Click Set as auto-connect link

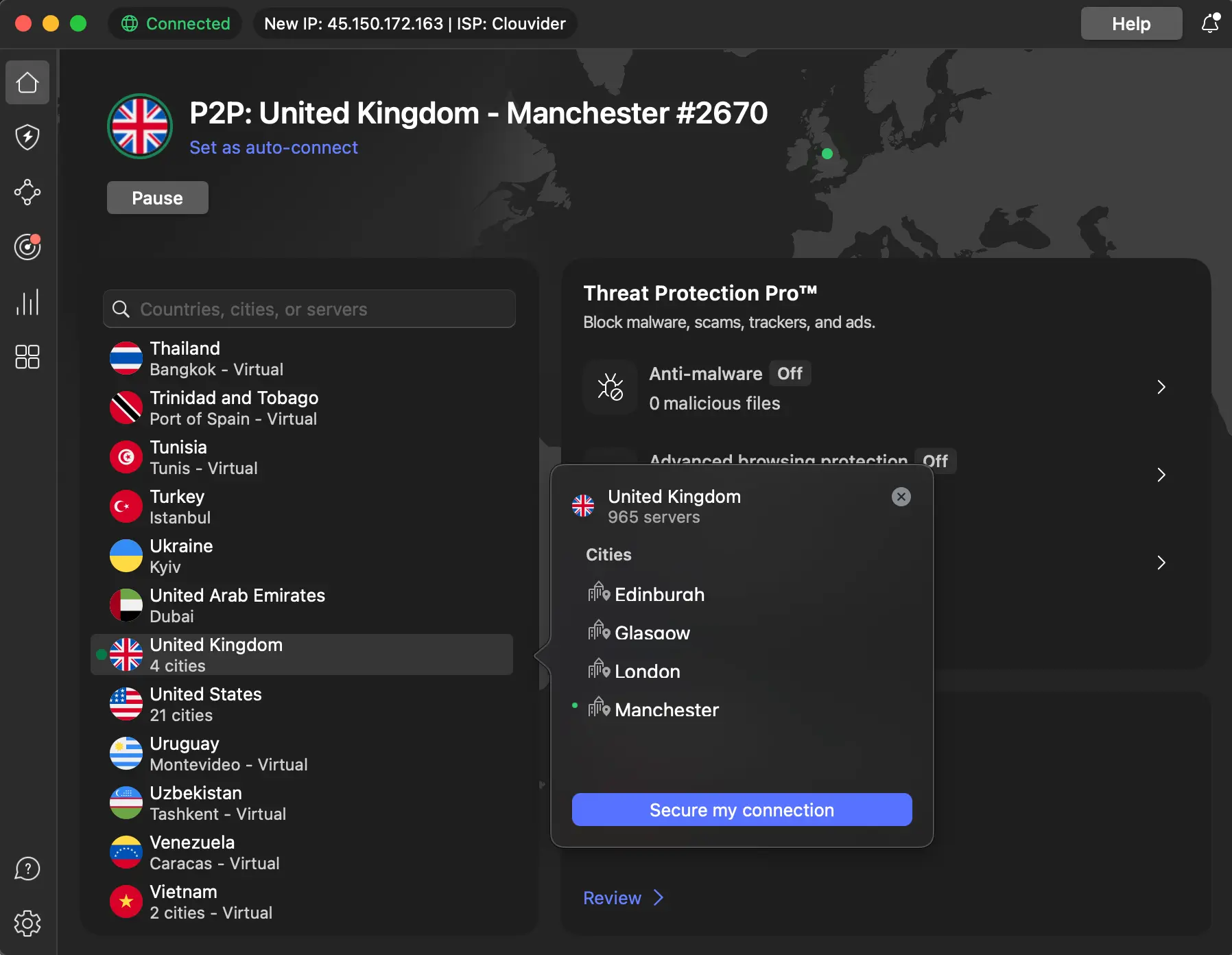[x=273, y=148]
